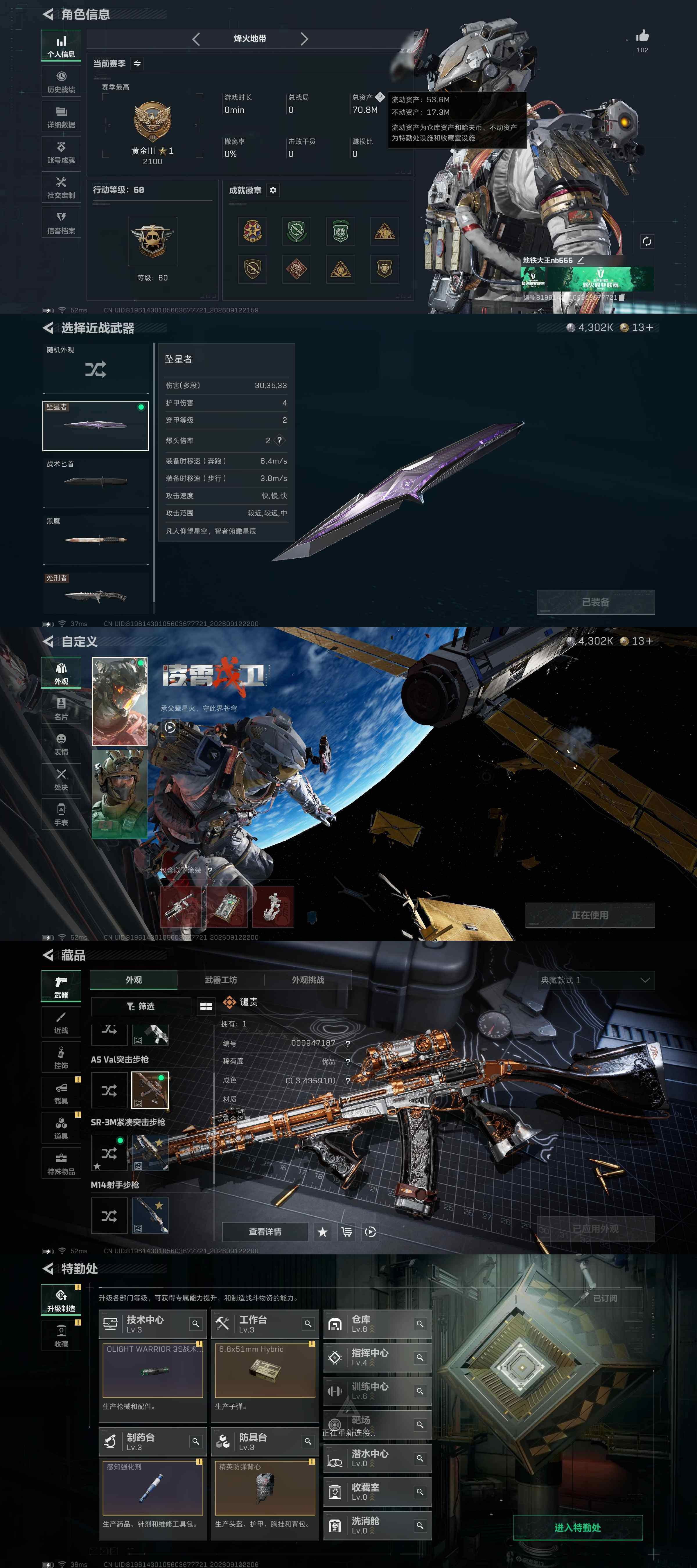Open 处决 tab in 自定义
This screenshot has width=697, height=1568.
coord(61,780)
